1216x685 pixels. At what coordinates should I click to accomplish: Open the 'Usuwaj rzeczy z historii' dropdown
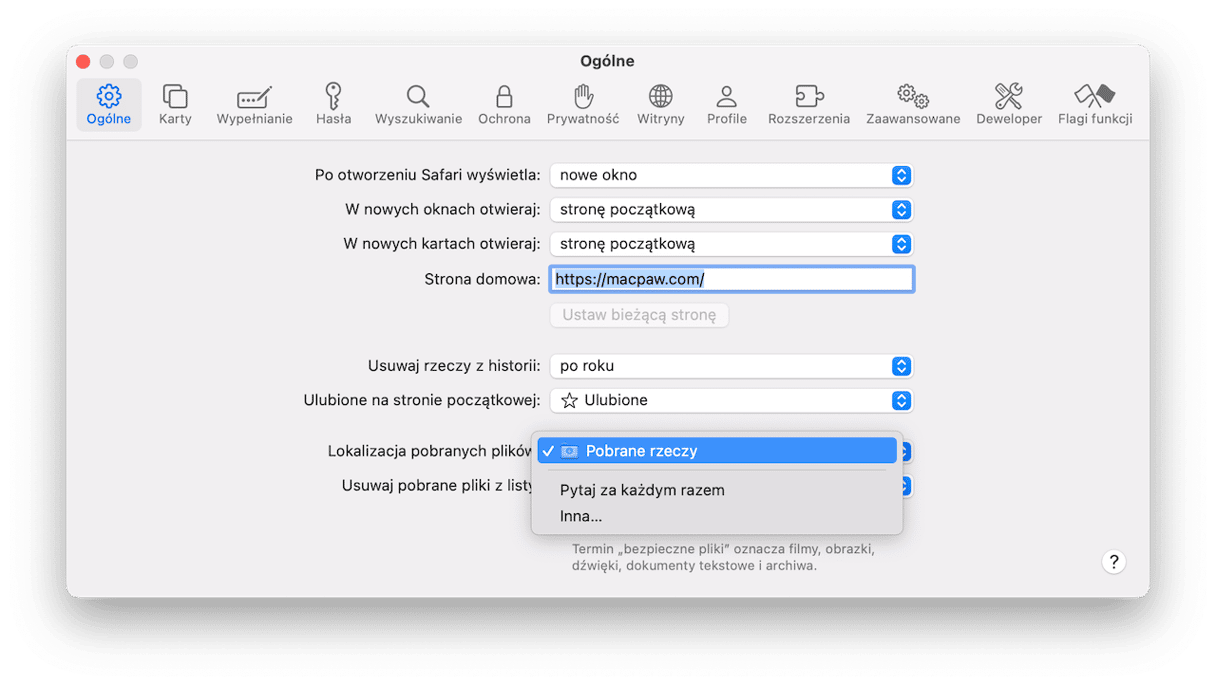click(x=731, y=366)
